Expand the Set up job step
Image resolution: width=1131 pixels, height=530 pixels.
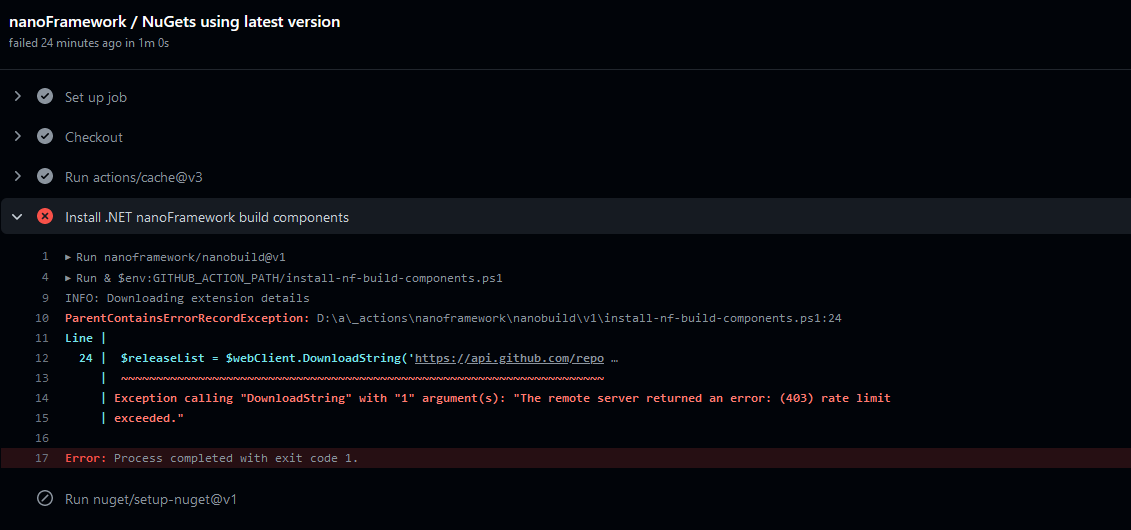tap(18, 97)
